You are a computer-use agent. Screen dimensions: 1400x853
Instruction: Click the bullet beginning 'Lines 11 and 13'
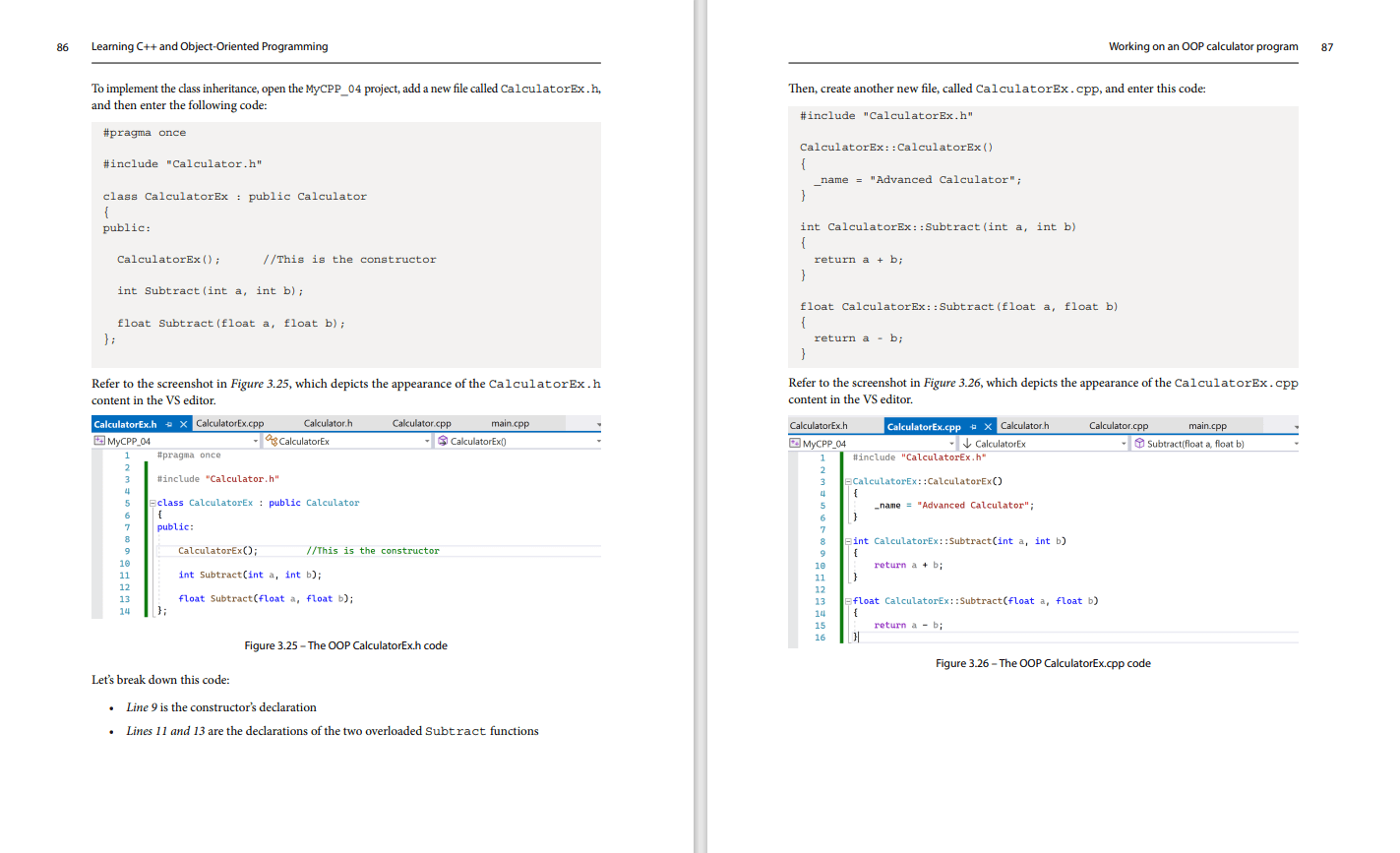333,731
